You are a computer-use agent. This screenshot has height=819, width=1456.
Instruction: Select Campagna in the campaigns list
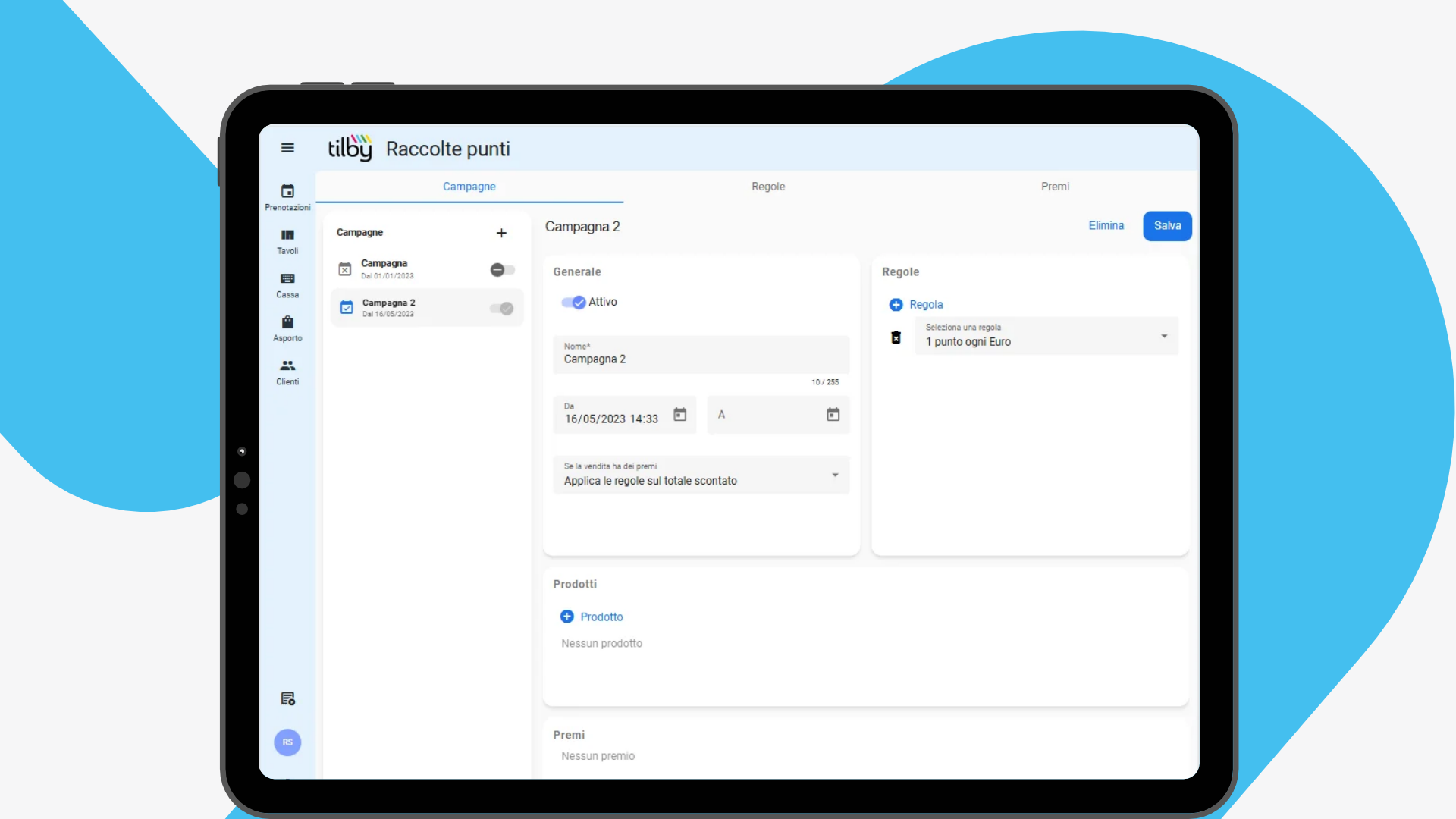[x=427, y=269]
